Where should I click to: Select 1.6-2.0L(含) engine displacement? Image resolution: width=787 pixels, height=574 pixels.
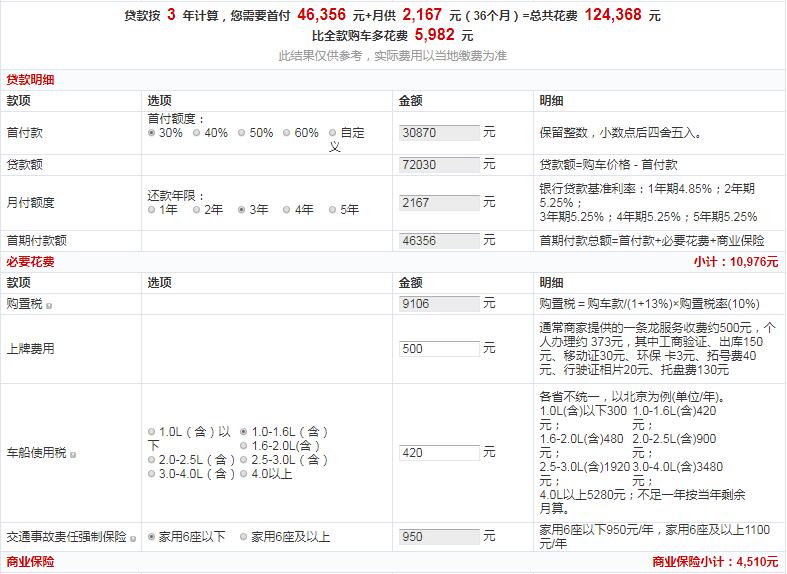click(x=244, y=446)
